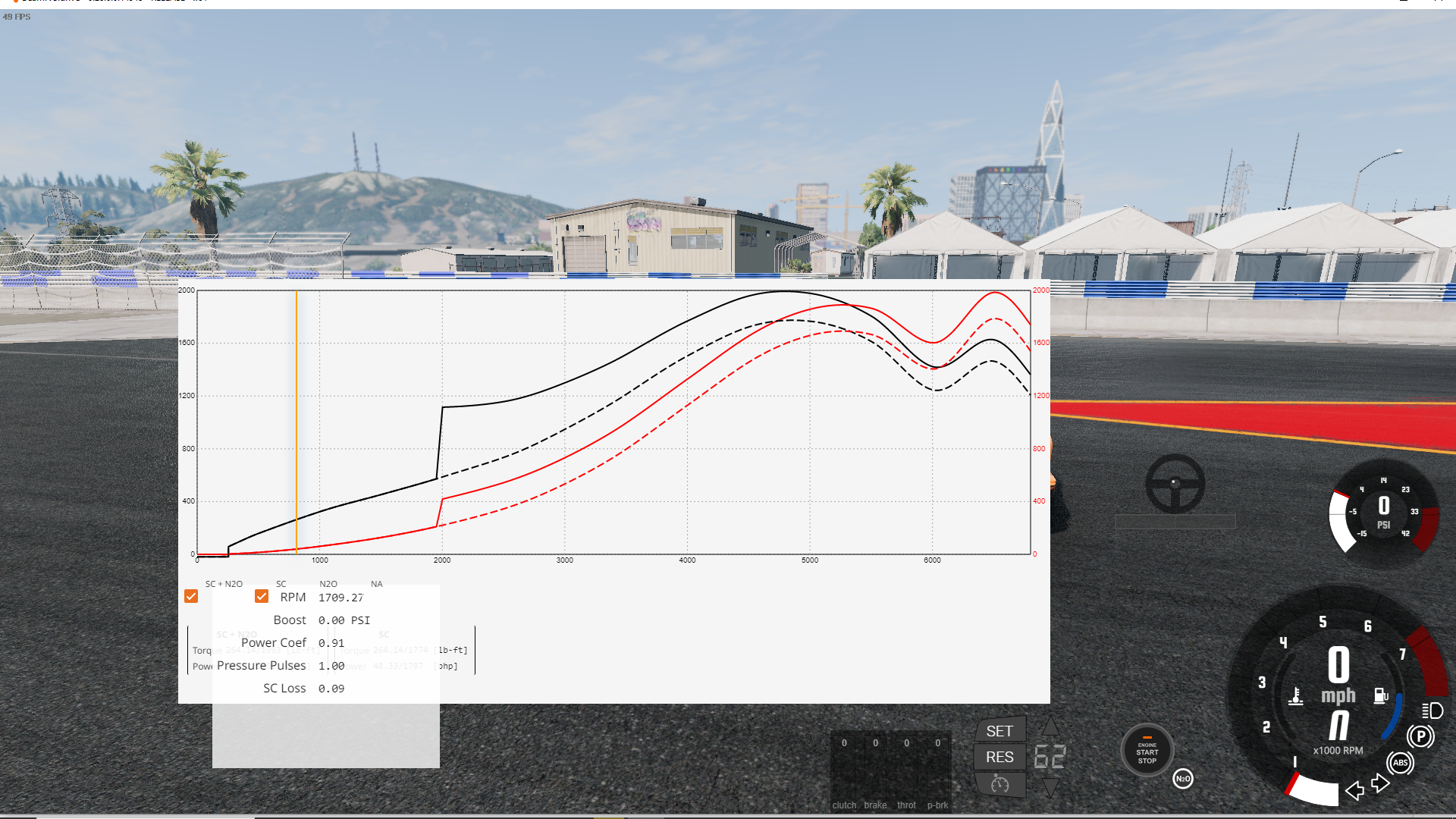Click the steering wheel input indicator

pos(1175,483)
